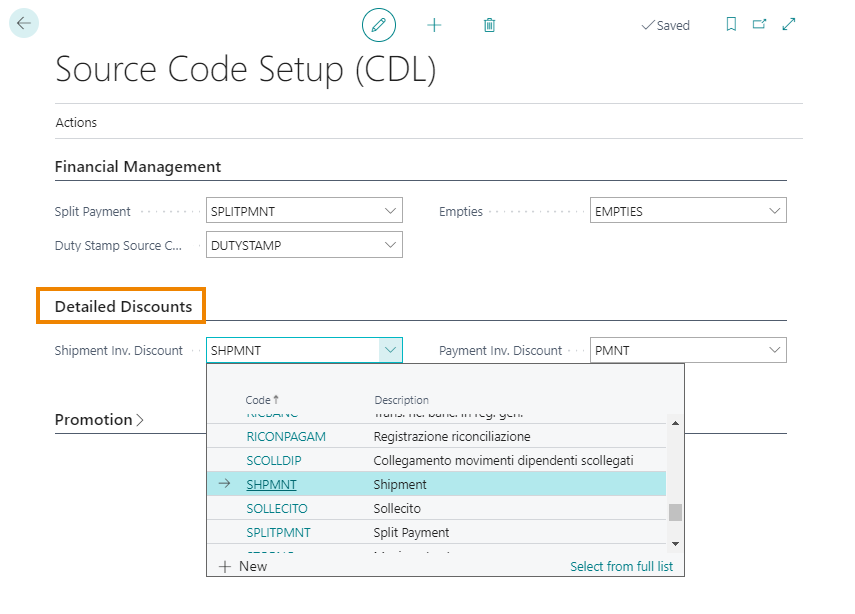Click the 'Shipment' description cell
The width and height of the screenshot is (855, 614).
(x=400, y=484)
